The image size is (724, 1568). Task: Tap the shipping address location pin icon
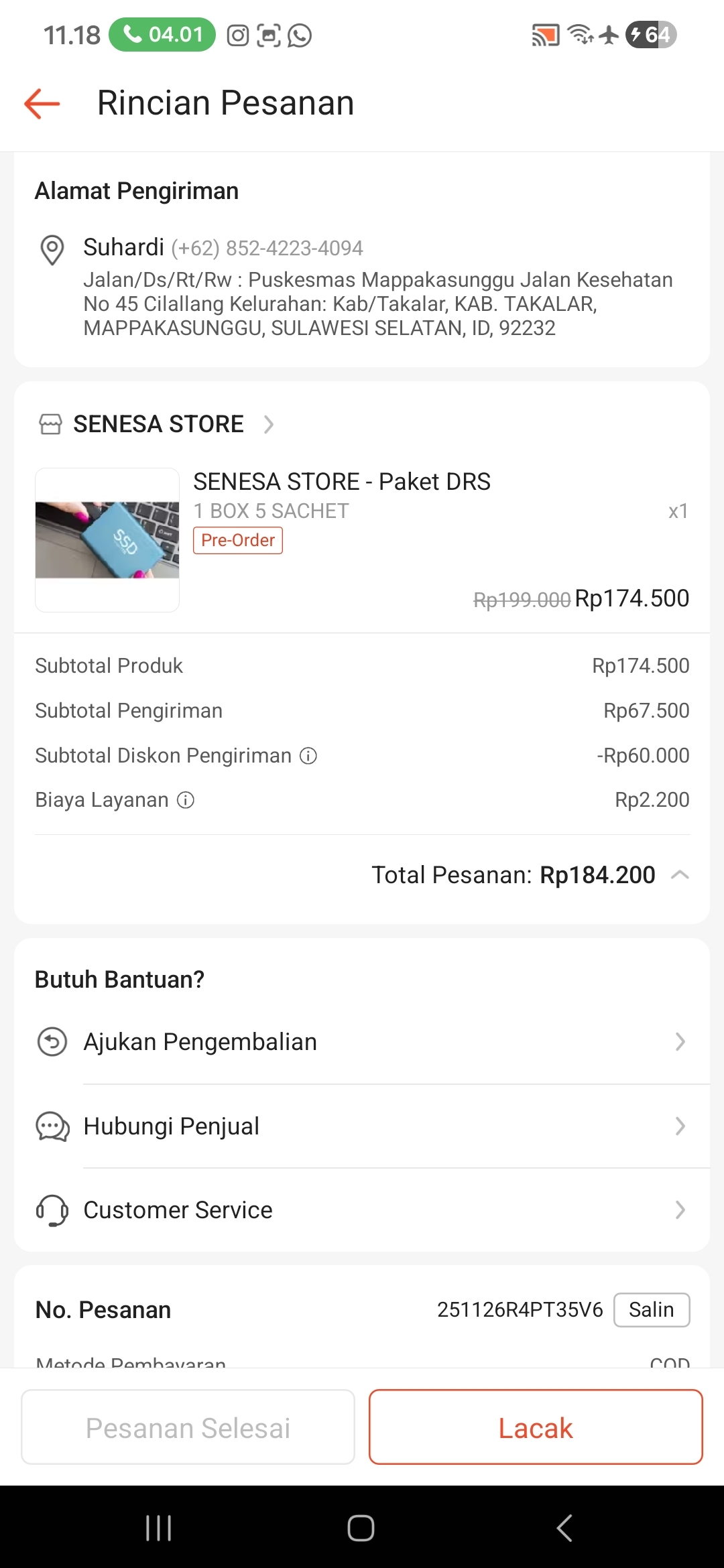52,250
